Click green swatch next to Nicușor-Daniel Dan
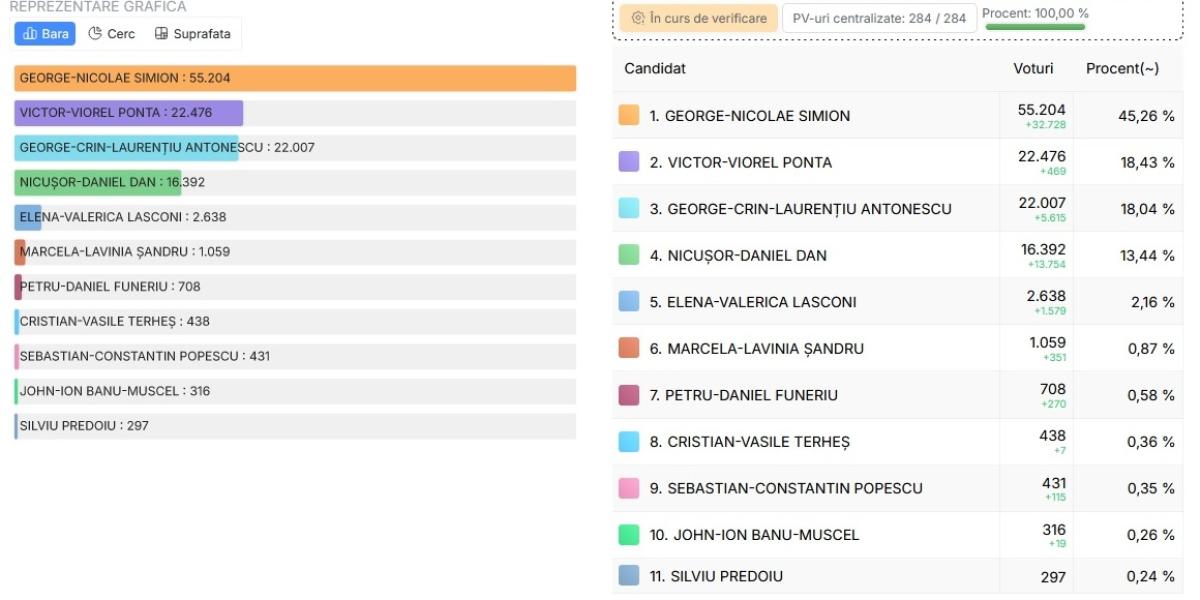The width and height of the screenshot is (1200, 600). (x=629, y=255)
